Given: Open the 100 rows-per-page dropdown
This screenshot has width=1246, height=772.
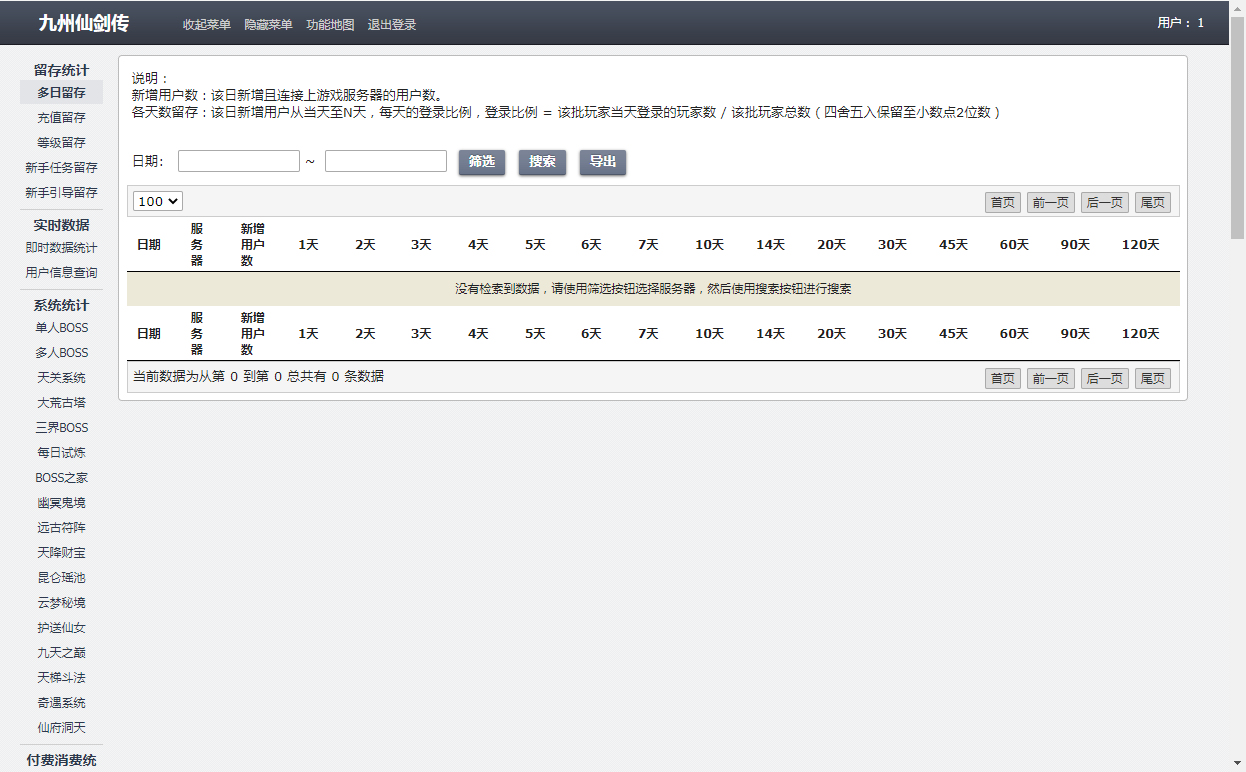Looking at the screenshot, I should tap(158, 201).
